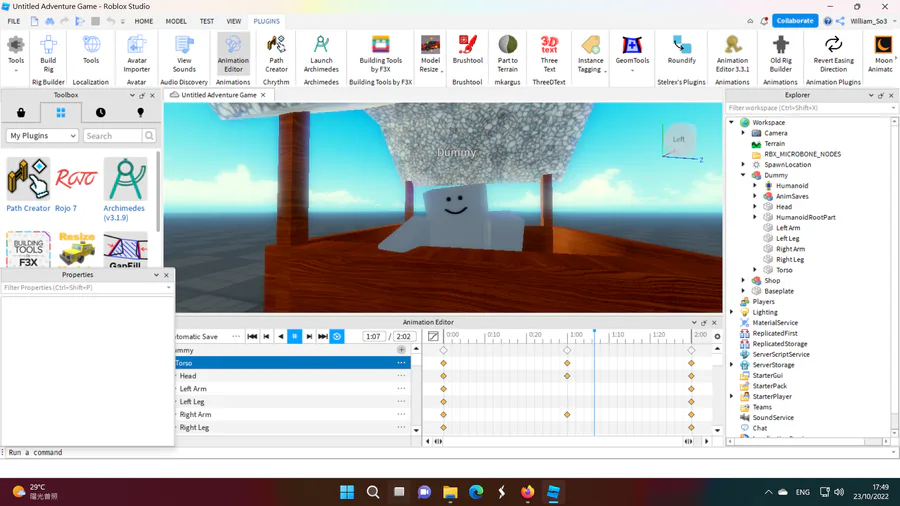Open Torso track options menu
Image resolution: width=900 pixels, height=506 pixels.
click(401, 363)
